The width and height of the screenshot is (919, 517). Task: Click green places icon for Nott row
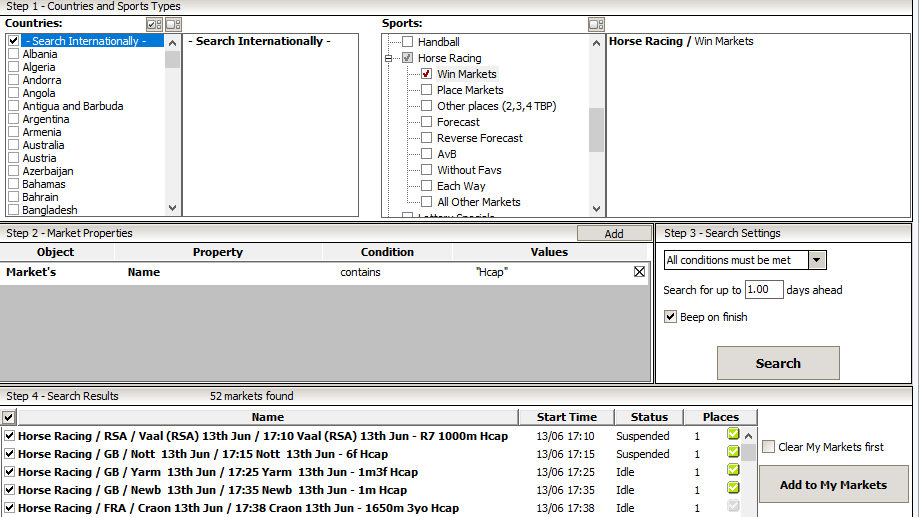[733, 452]
